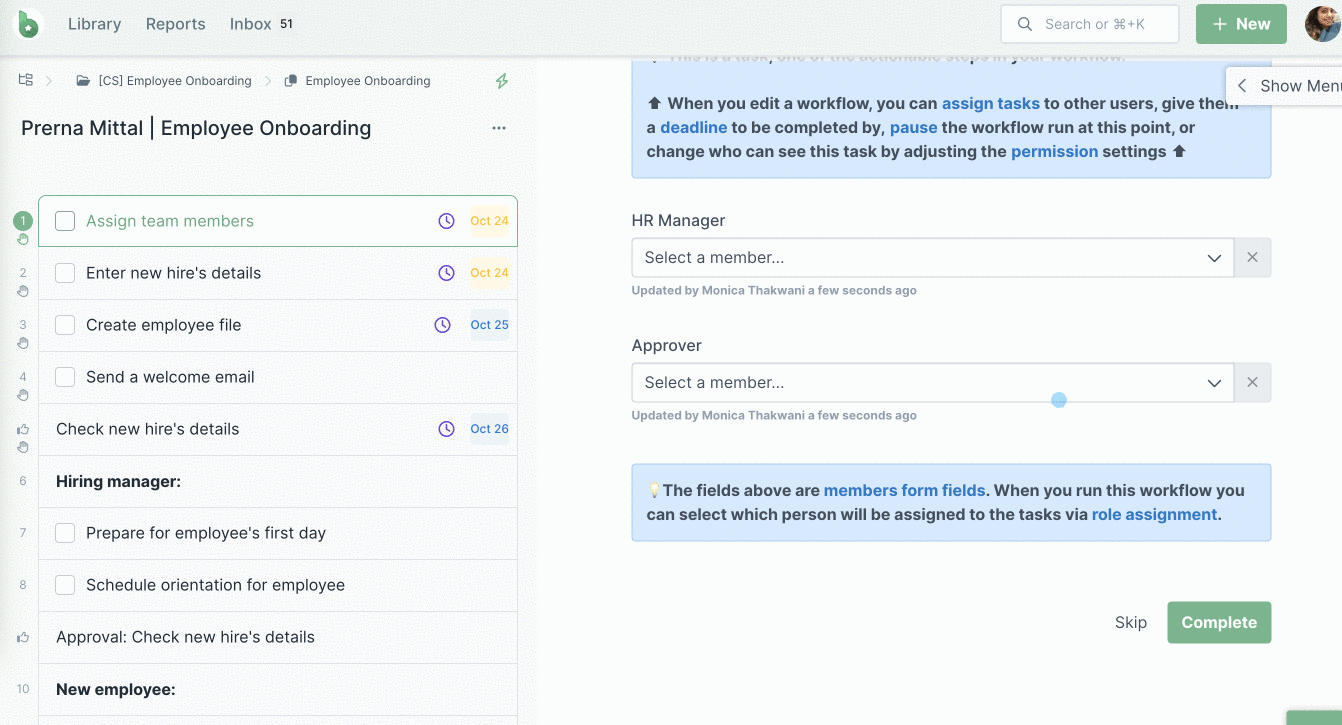Click the Oct 25 due date badge
Screen dimensions: 1342x725
(489, 325)
